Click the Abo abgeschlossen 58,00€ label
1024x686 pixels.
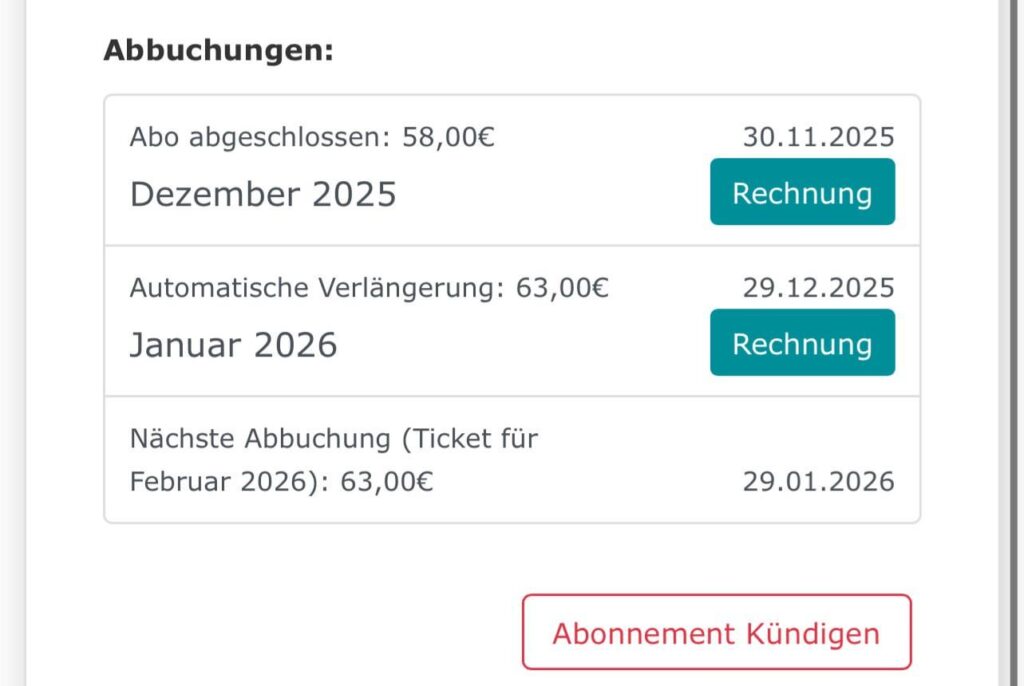(313, 137)
